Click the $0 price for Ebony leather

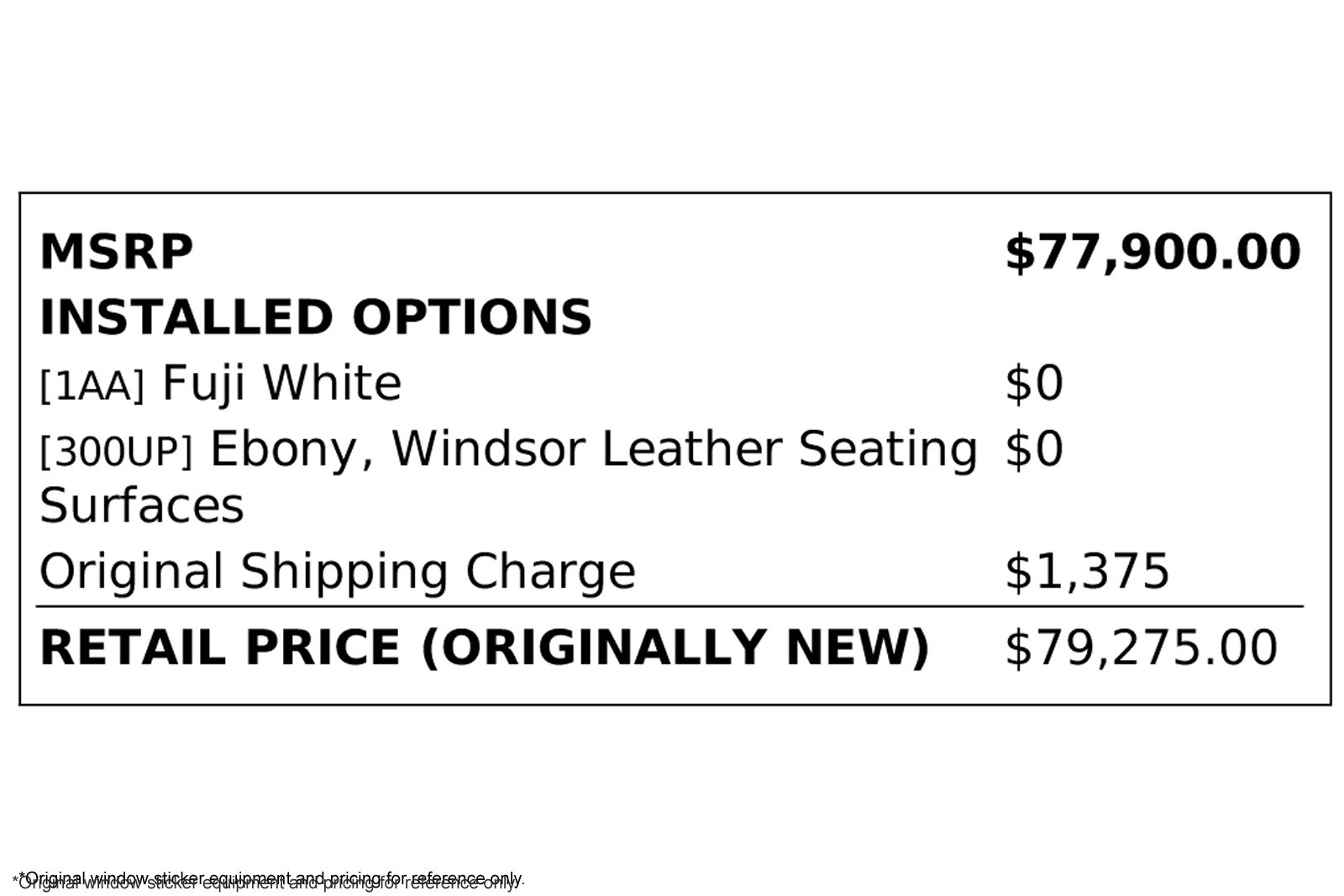(x=1034, y=448)
